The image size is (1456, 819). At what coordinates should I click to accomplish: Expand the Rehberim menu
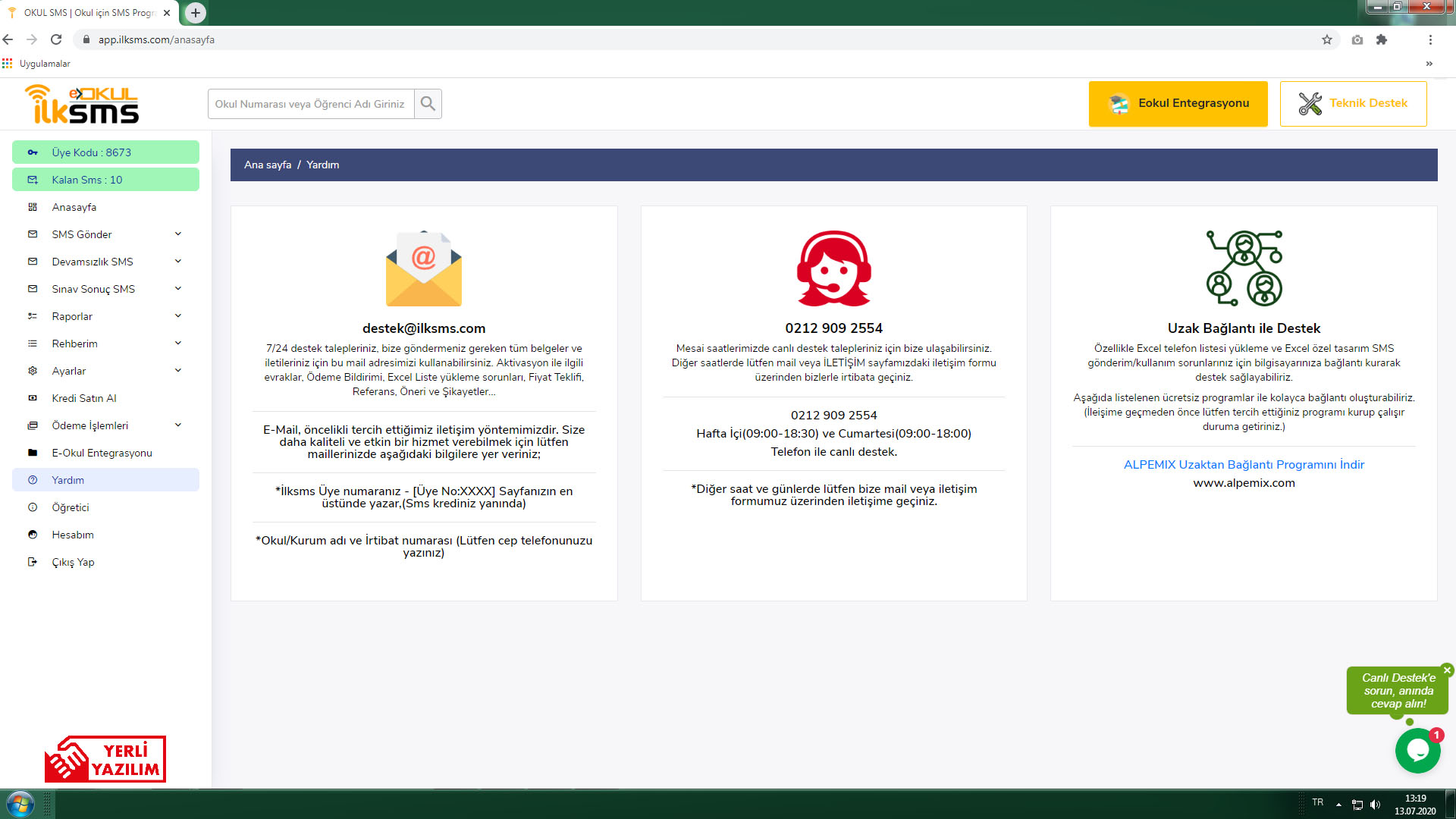pyautogui.click(x=178, y=344)
